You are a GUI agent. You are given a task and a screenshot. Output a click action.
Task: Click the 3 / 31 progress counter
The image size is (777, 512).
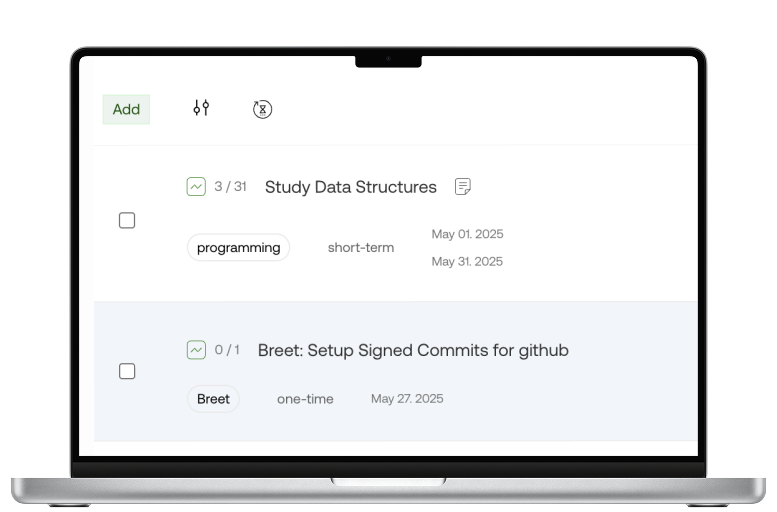pos(230,187)
